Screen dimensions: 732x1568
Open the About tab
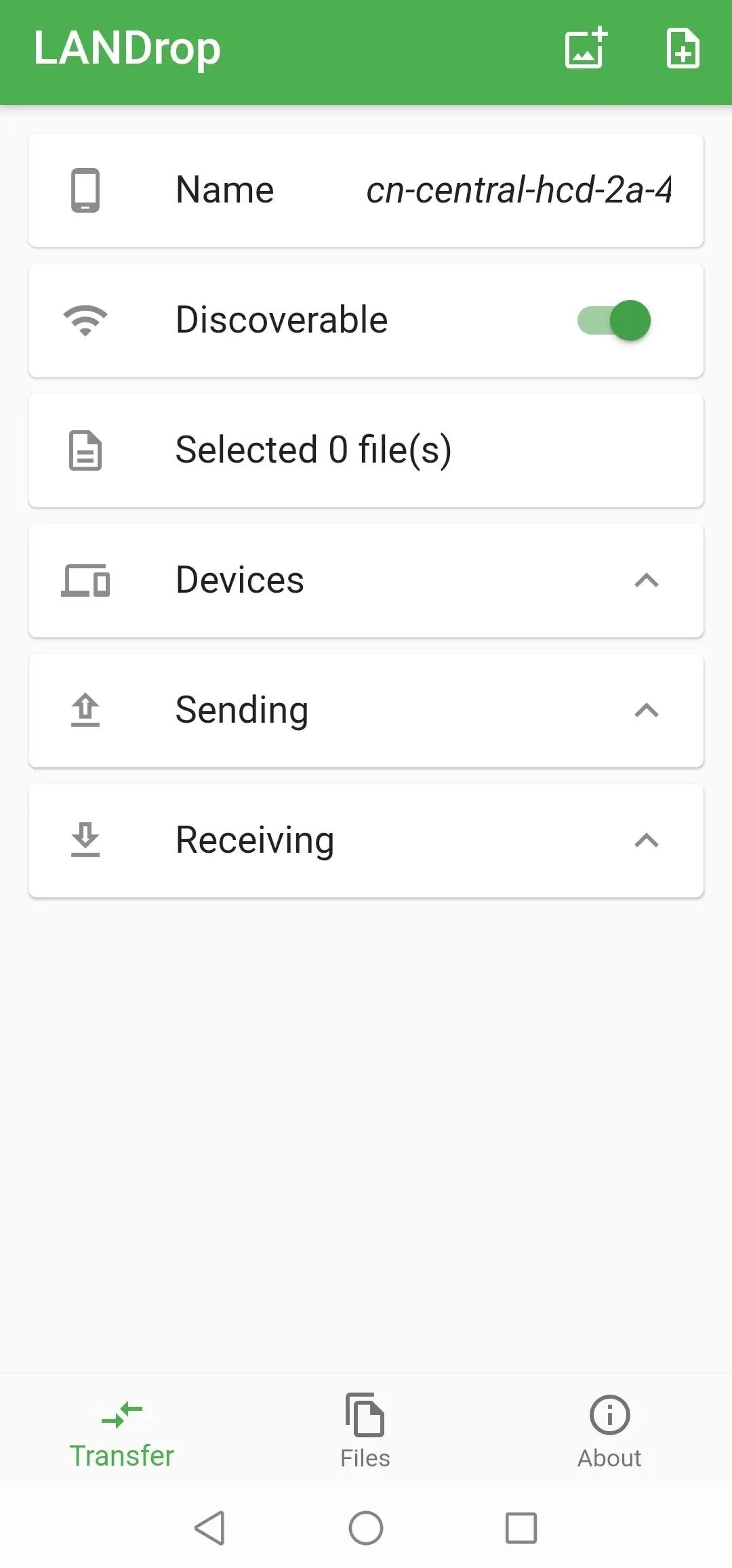point(609,1431)
